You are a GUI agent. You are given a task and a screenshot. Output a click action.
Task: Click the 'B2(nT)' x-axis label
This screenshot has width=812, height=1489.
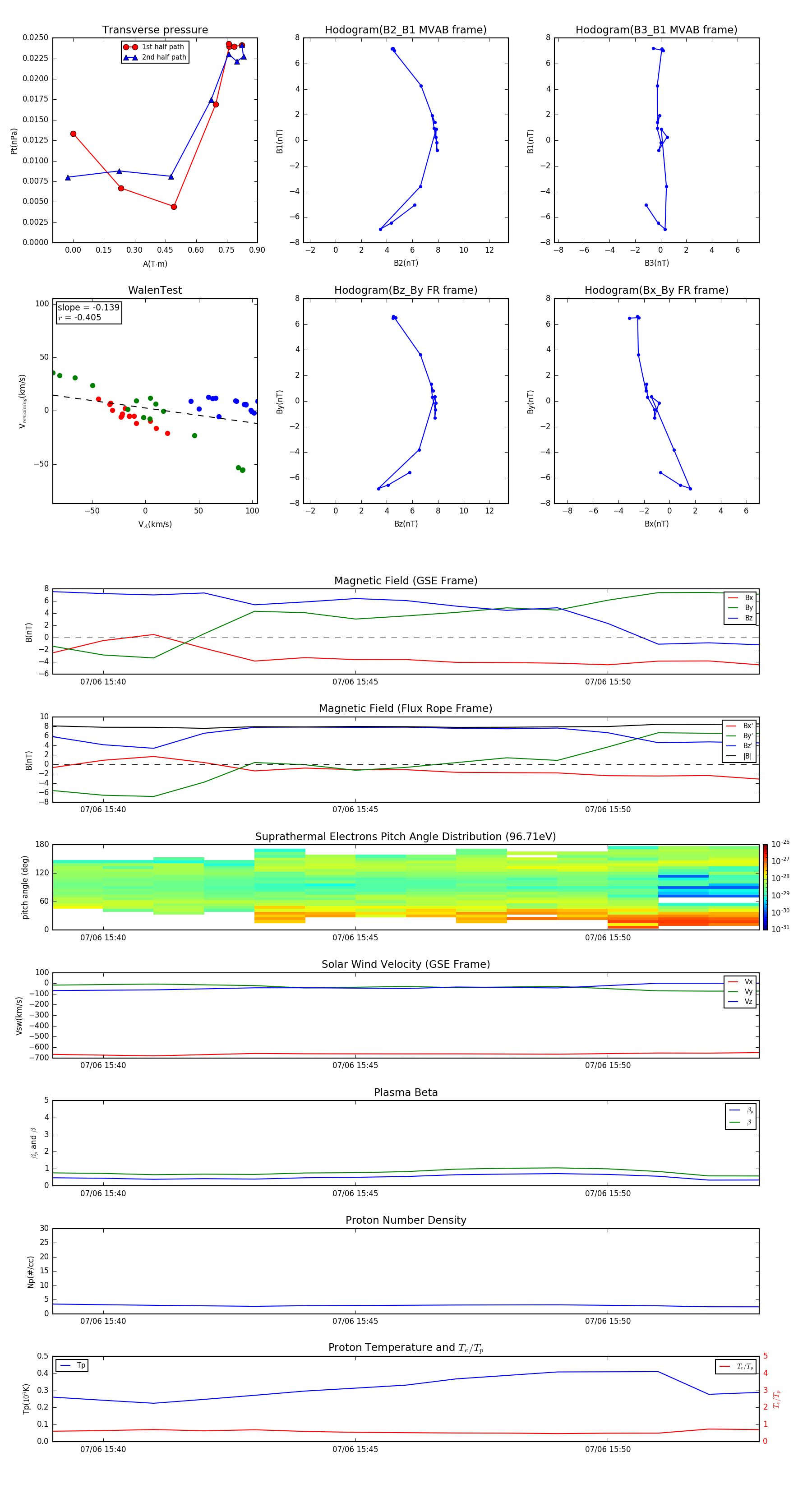click(406, 263)
